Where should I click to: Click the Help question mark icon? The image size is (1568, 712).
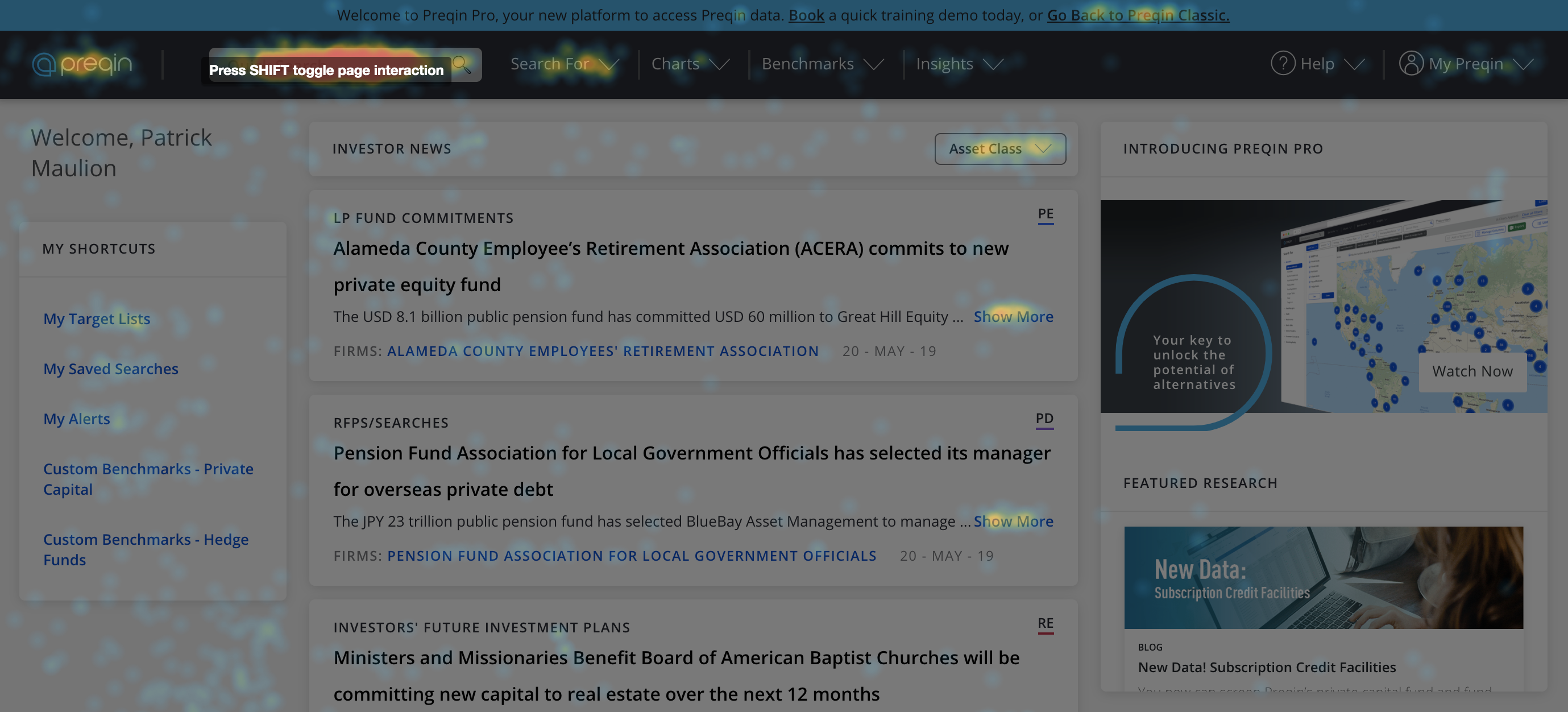click(x=1283, y=63)
